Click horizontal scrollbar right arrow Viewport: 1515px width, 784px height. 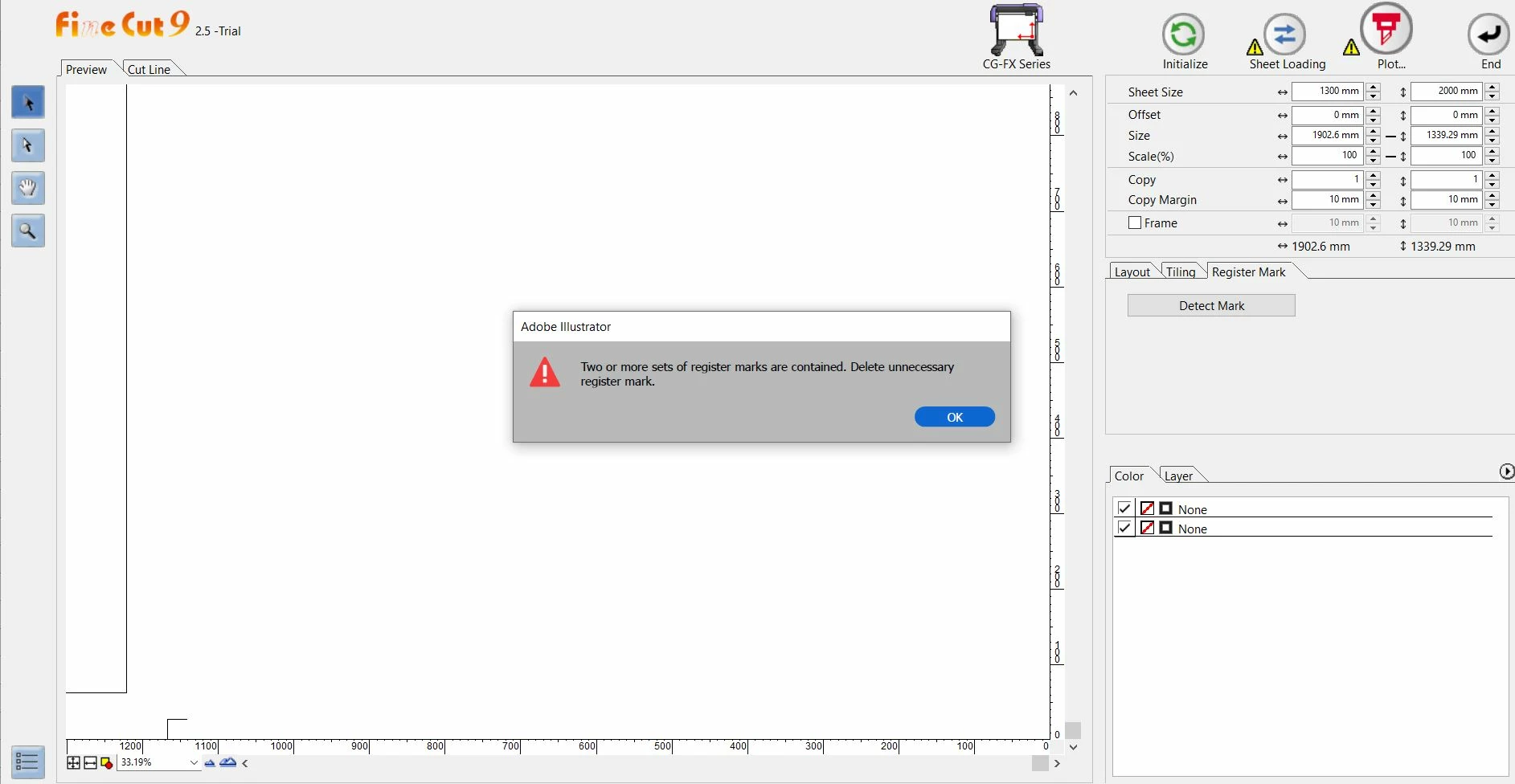tap(1057, 763)
